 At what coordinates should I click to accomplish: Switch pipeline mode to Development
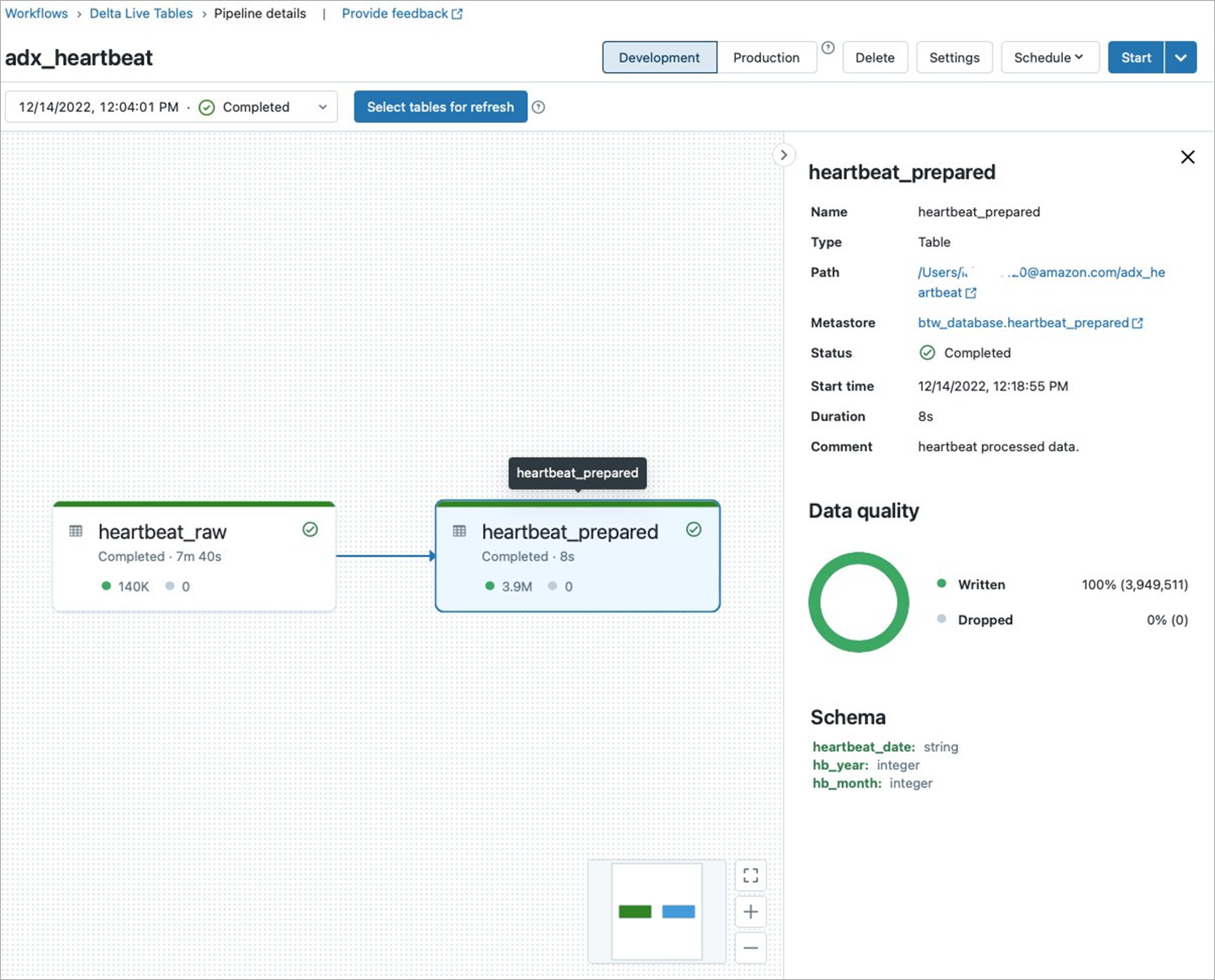pos(659,57)
